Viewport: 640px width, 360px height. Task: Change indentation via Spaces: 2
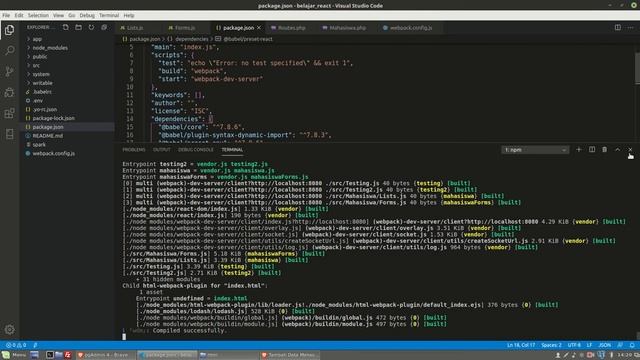[x=551, y=345]
